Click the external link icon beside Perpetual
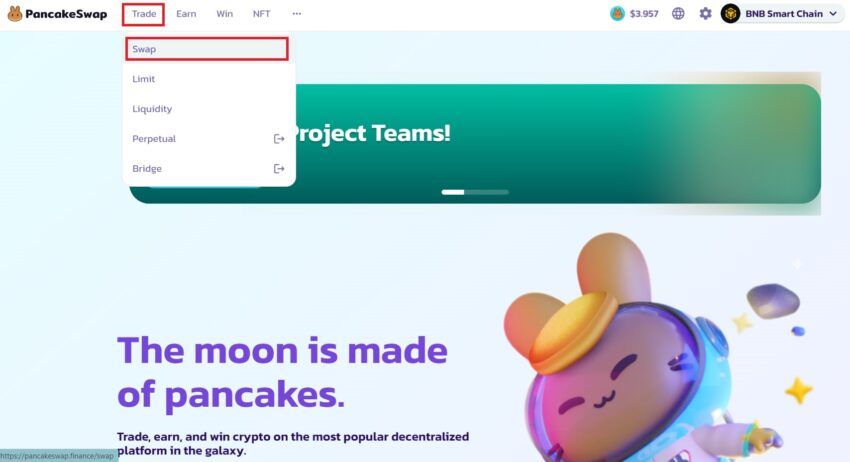 (279, 139)
